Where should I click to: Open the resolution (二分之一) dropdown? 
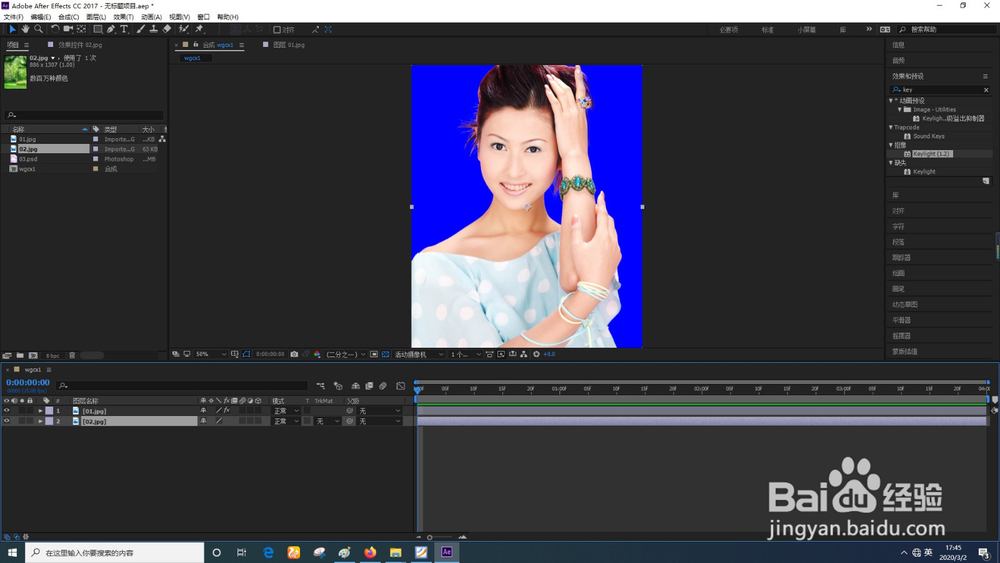[346, 354]
